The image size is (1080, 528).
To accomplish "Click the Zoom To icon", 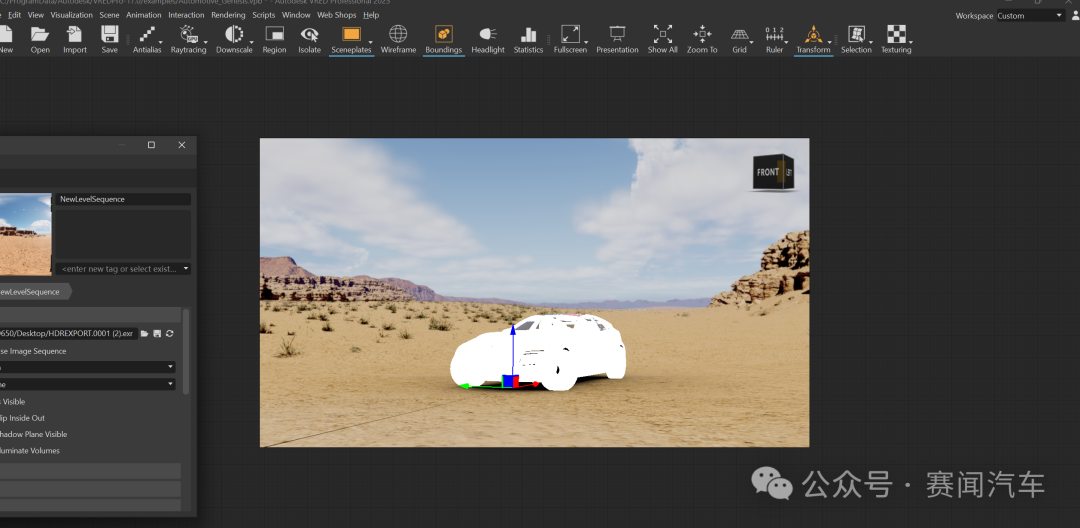I will click(x=702, y=36).
